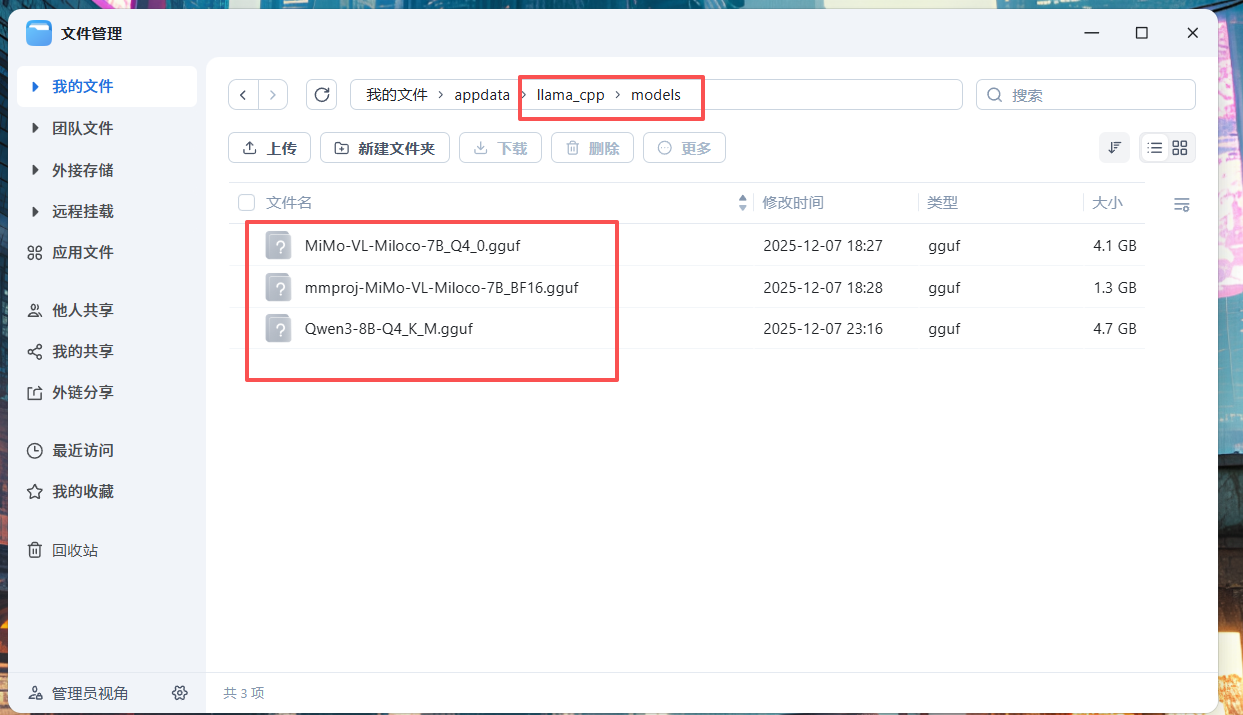Open column settings icon in header
This screenshot has height=715, width=1243.
1181,204
